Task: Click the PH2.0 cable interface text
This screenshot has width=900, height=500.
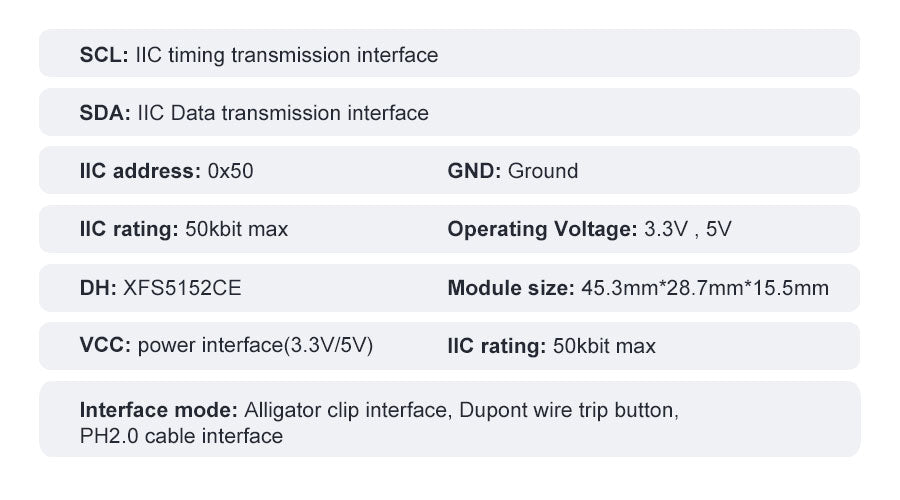Action: pyautogui.click(x=181, y=436)
